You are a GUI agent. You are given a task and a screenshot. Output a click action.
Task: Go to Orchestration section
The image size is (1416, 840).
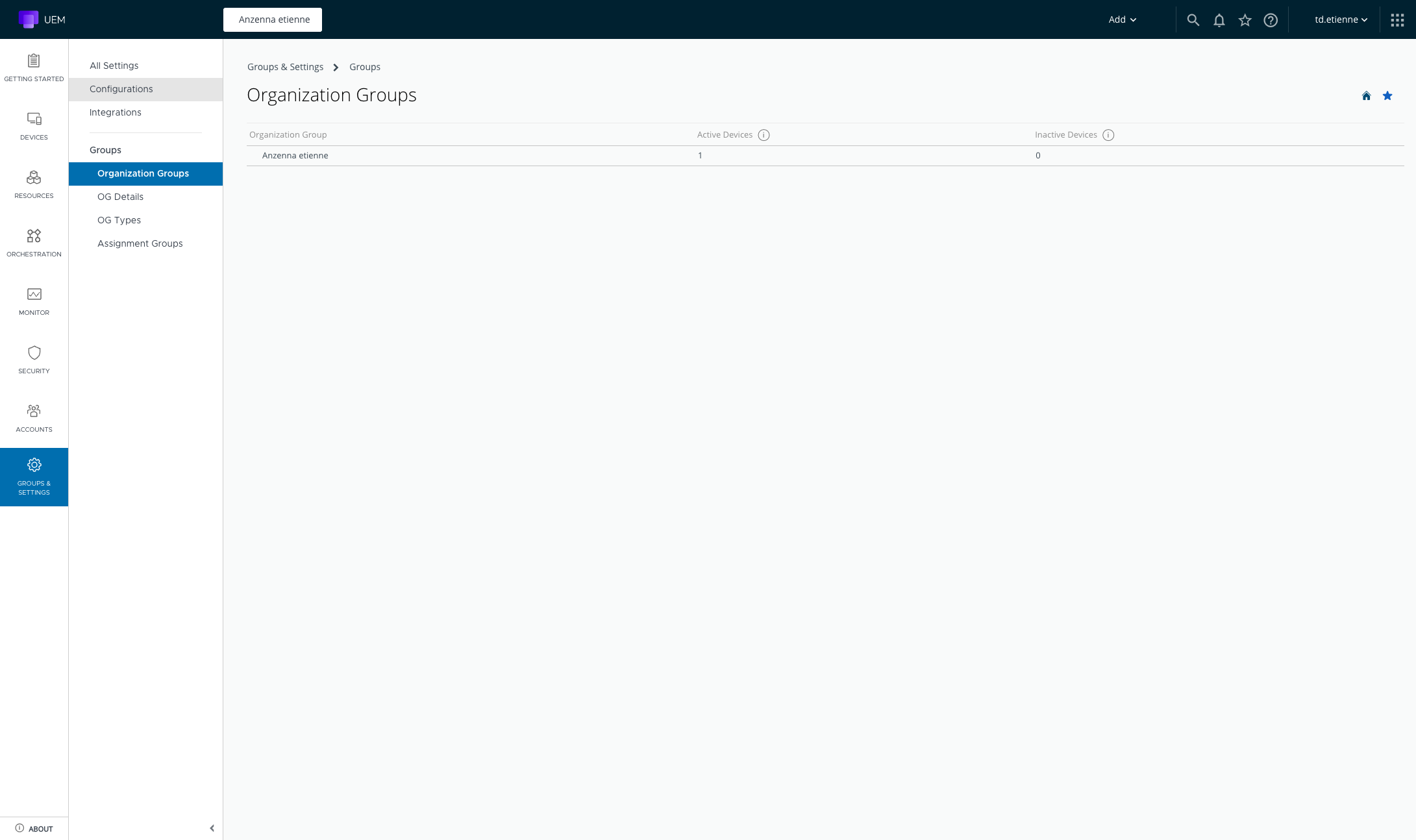[34, 243]
